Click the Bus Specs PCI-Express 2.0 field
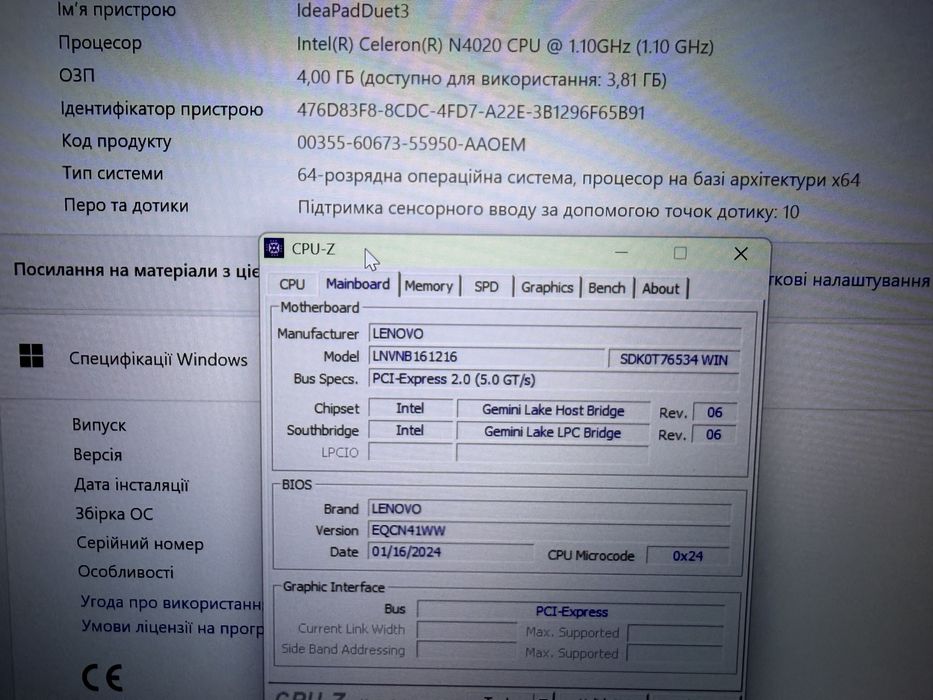Viewport: 933px width, 700px height. coord(553,380)
